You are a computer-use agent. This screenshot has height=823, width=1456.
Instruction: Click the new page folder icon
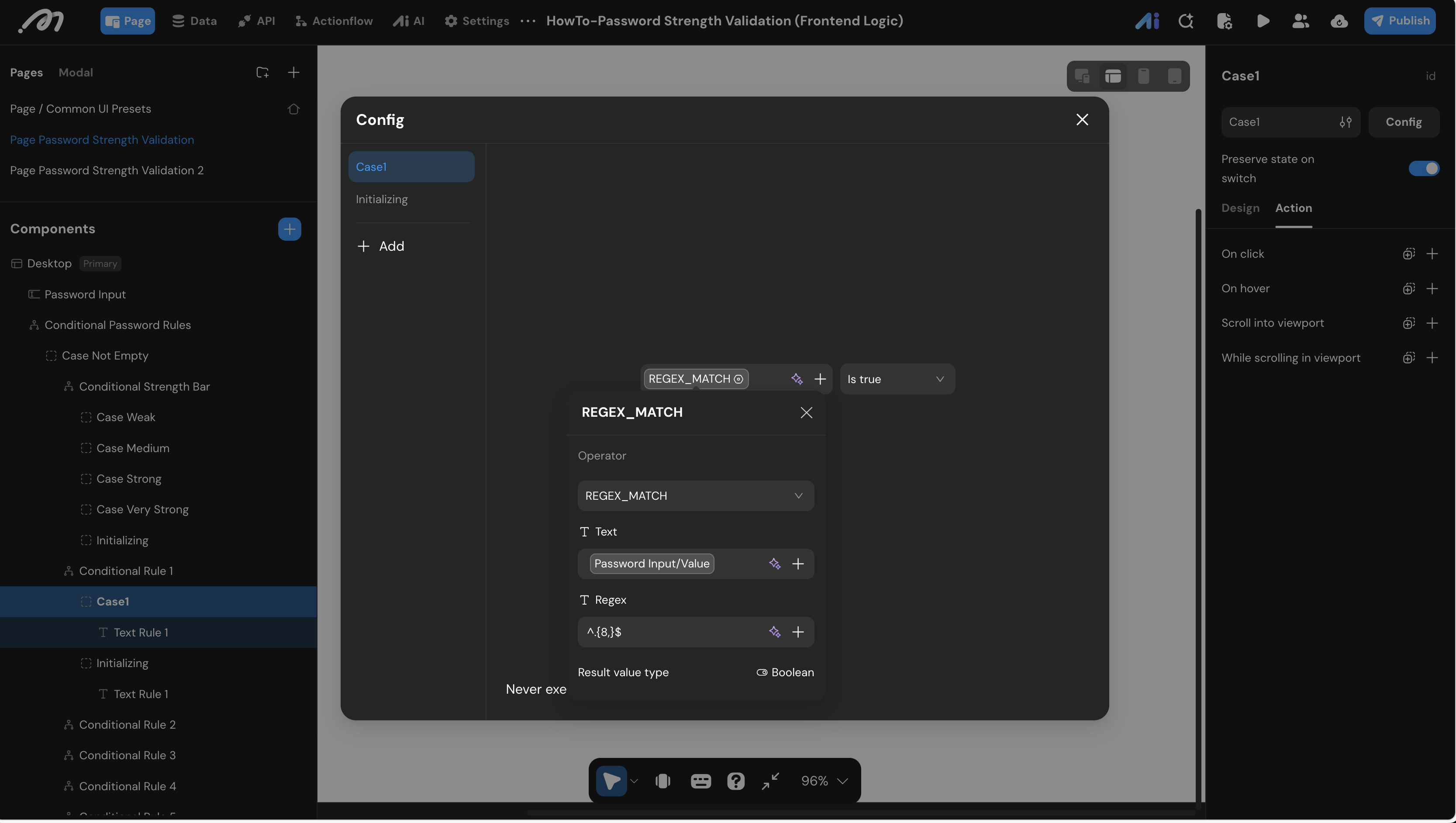(x=262, y=73)
